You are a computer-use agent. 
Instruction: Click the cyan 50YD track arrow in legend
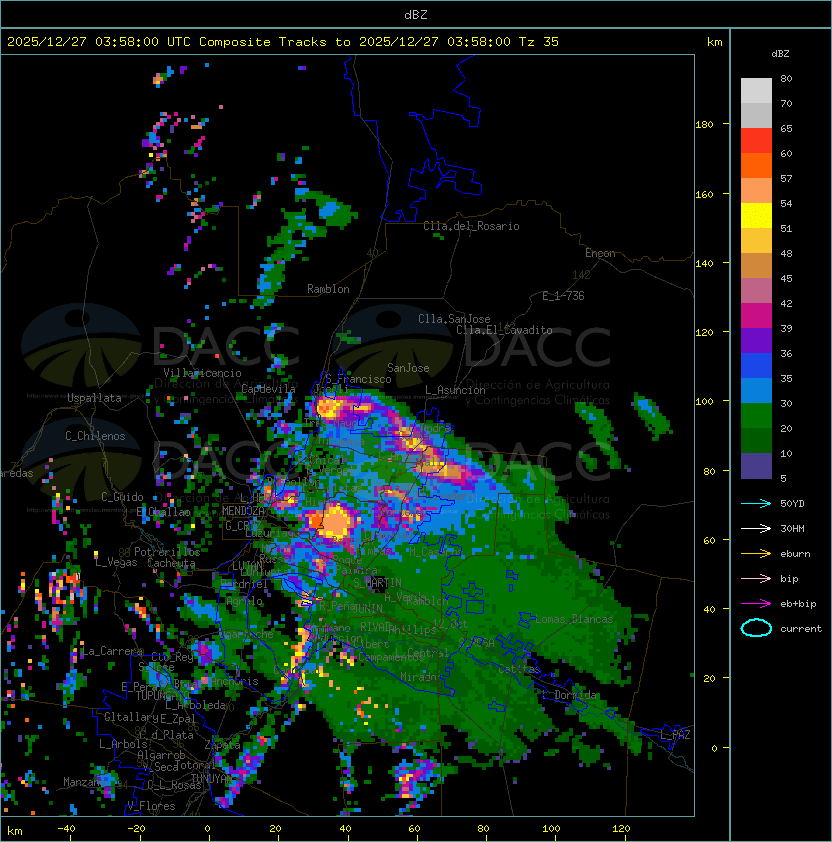[756, 503]
